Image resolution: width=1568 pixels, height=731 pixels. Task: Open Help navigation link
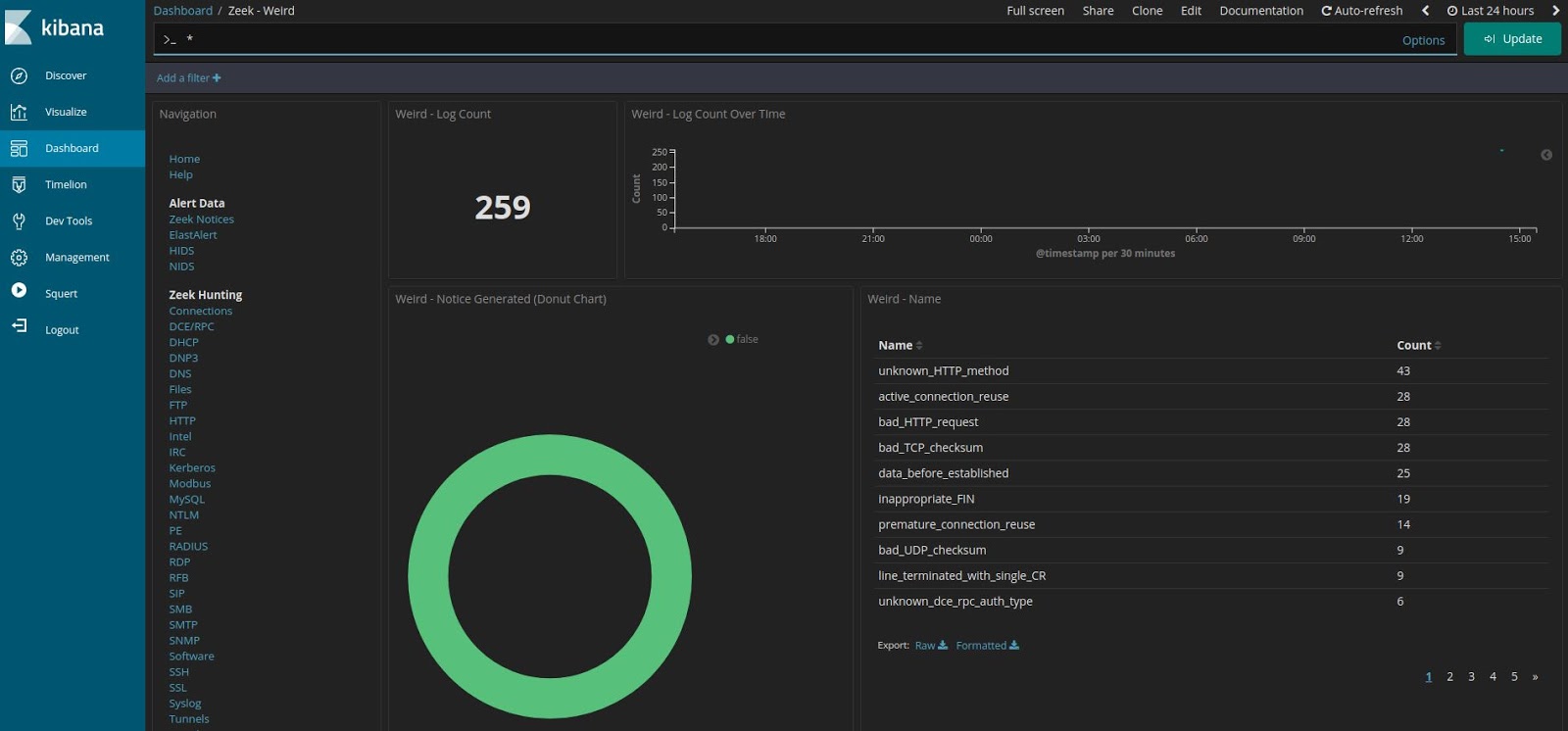pos(180,174)
